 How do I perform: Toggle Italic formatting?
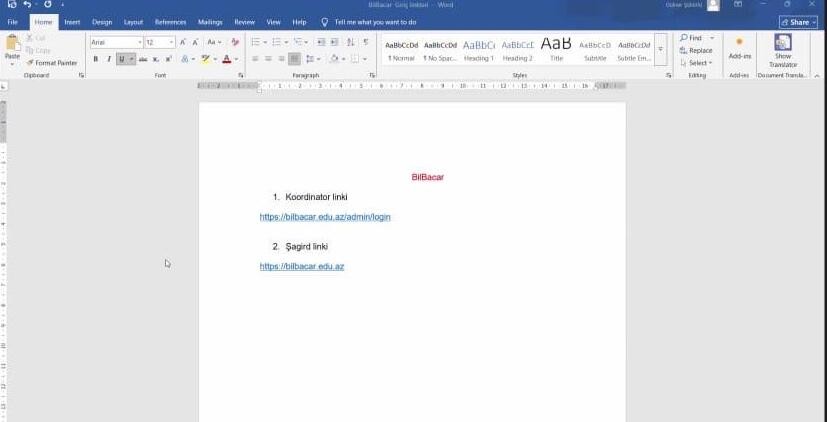pyautogui.click(x=108, y=59)
